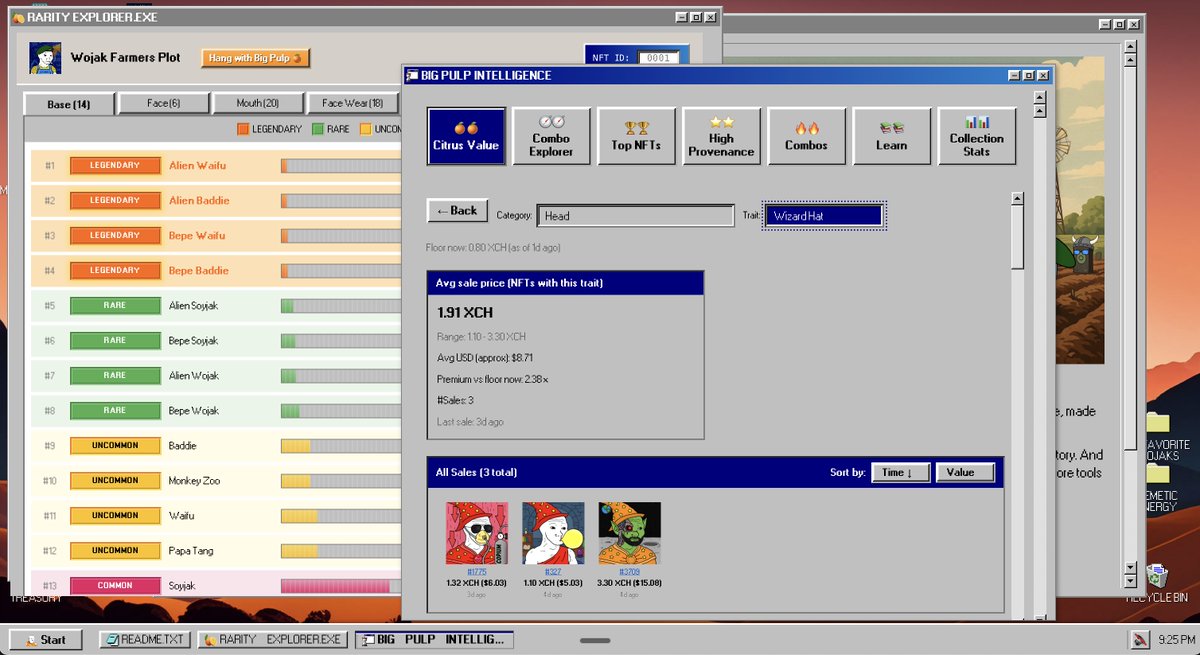Viewport: 1200px width, 655px height.
Task: Click the NFT ID input field
Action: tap(659, 58)
